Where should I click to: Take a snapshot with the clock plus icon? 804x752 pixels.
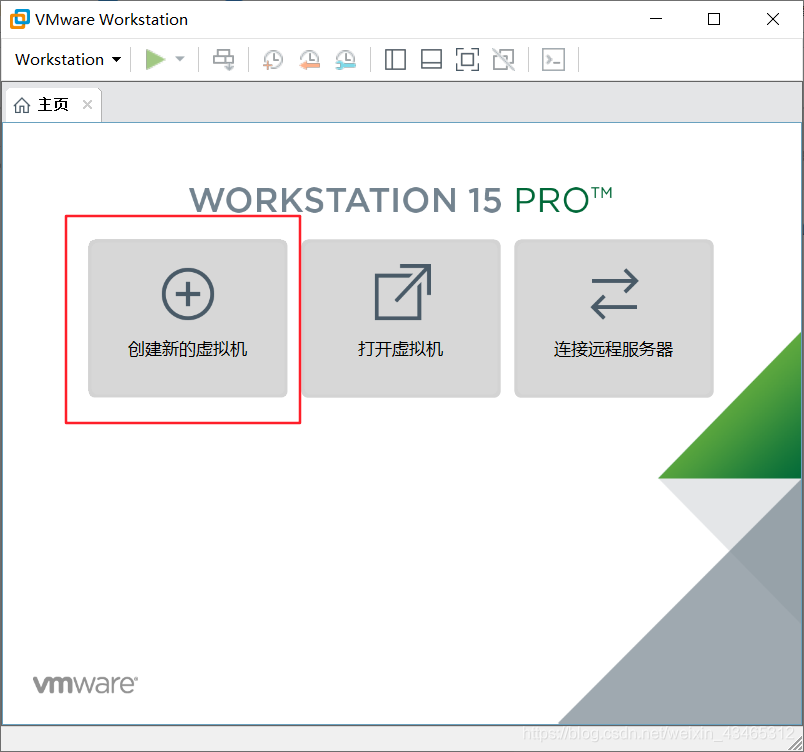point(273,59)
